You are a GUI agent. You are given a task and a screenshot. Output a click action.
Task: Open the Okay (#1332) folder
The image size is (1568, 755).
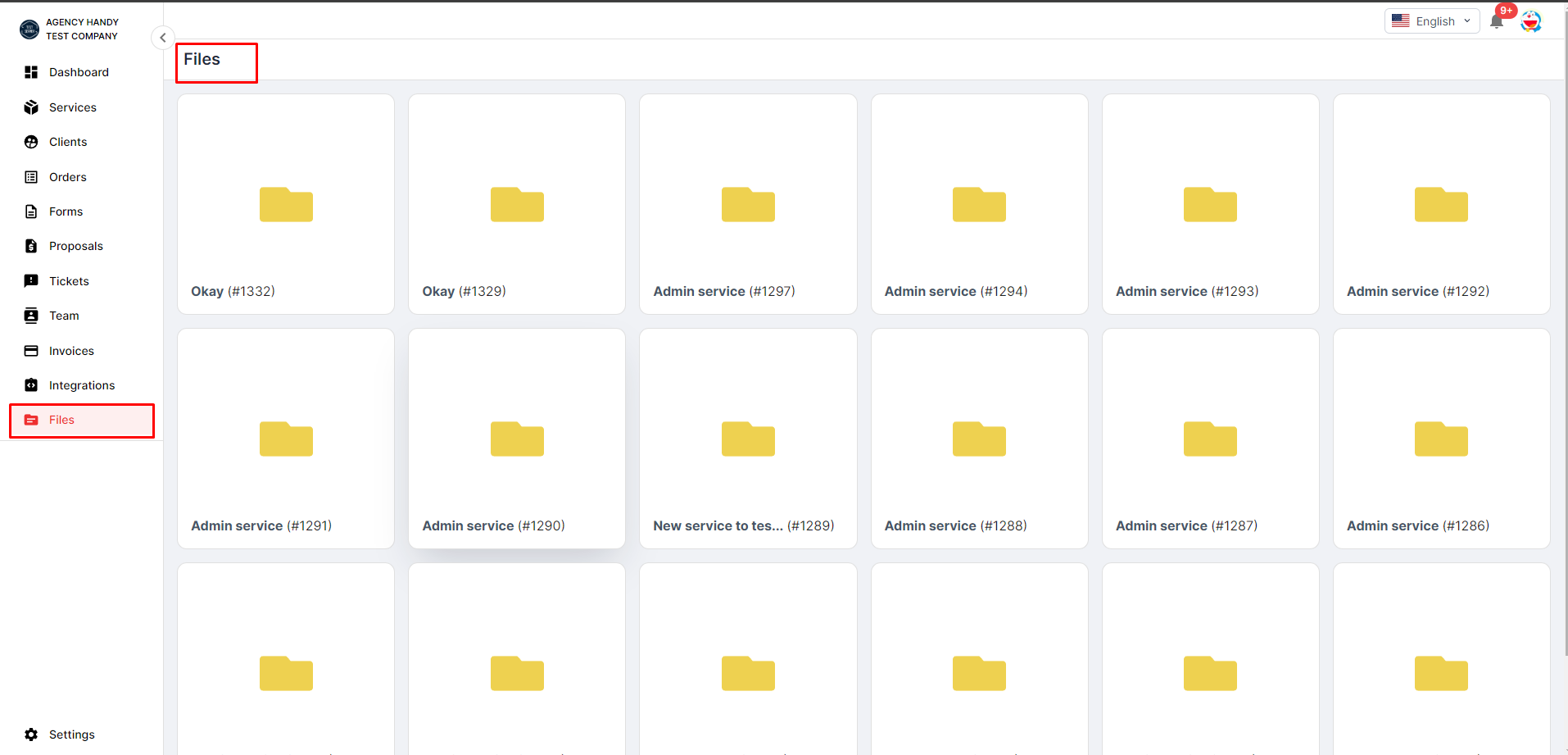coord(286,204)
